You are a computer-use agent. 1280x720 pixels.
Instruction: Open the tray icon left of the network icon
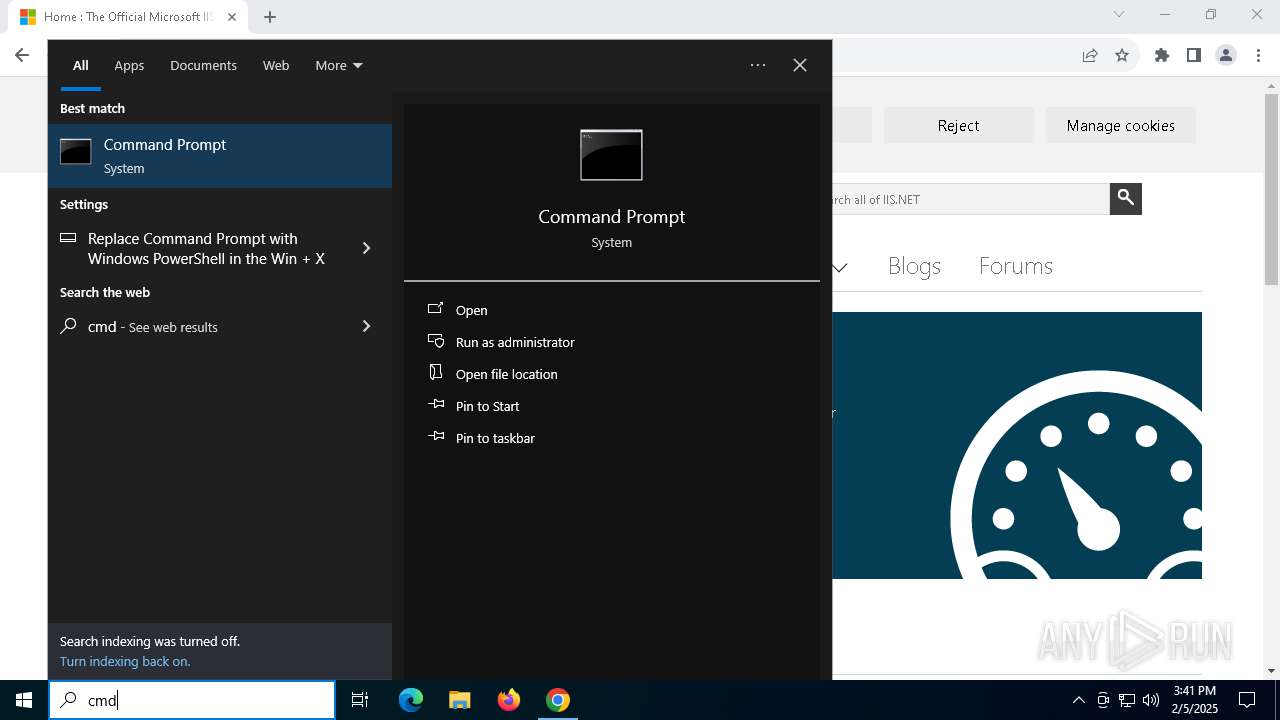coord(1103,700)
